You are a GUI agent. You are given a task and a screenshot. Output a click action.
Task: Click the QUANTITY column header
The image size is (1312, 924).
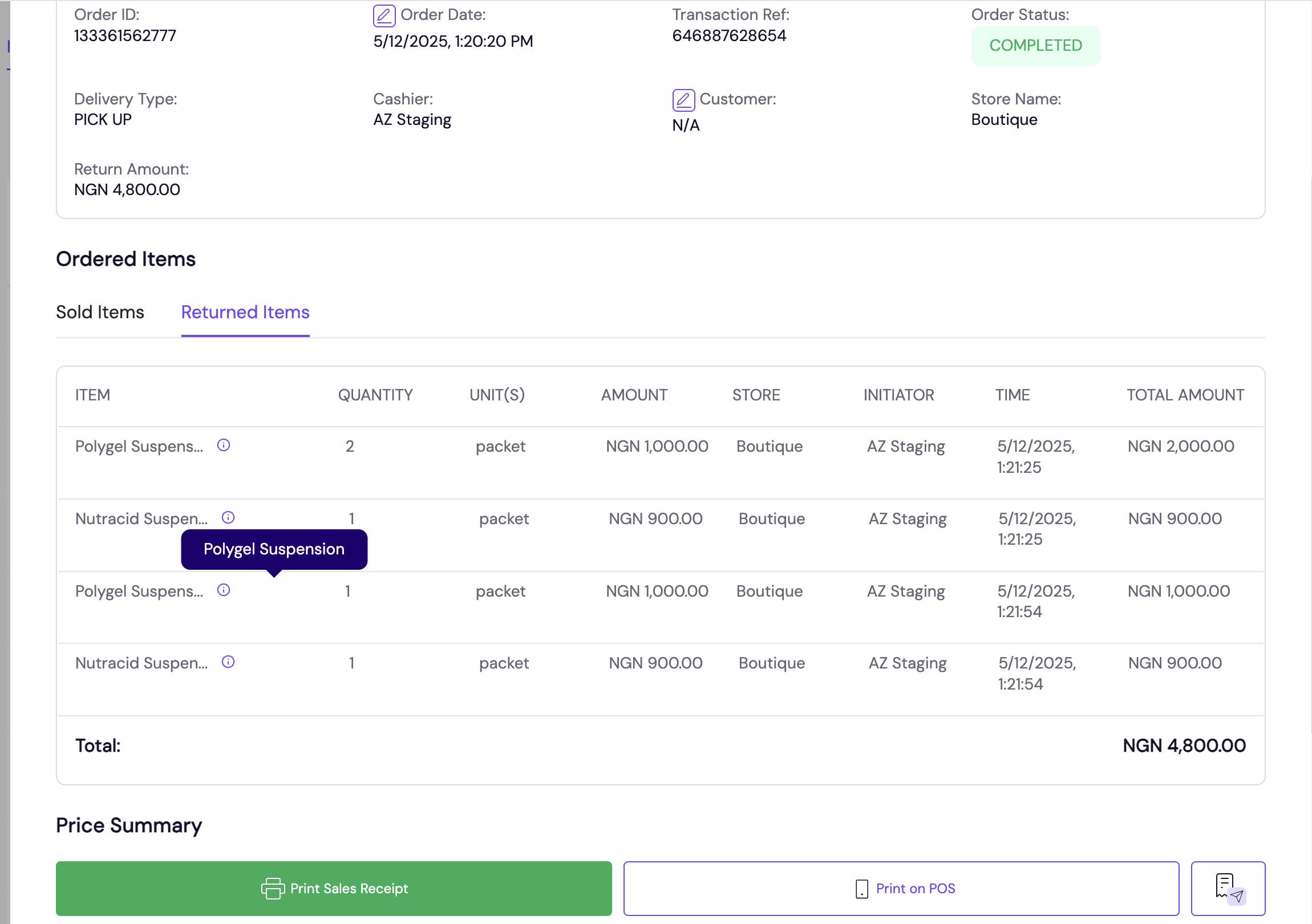(x=375, y=395)
